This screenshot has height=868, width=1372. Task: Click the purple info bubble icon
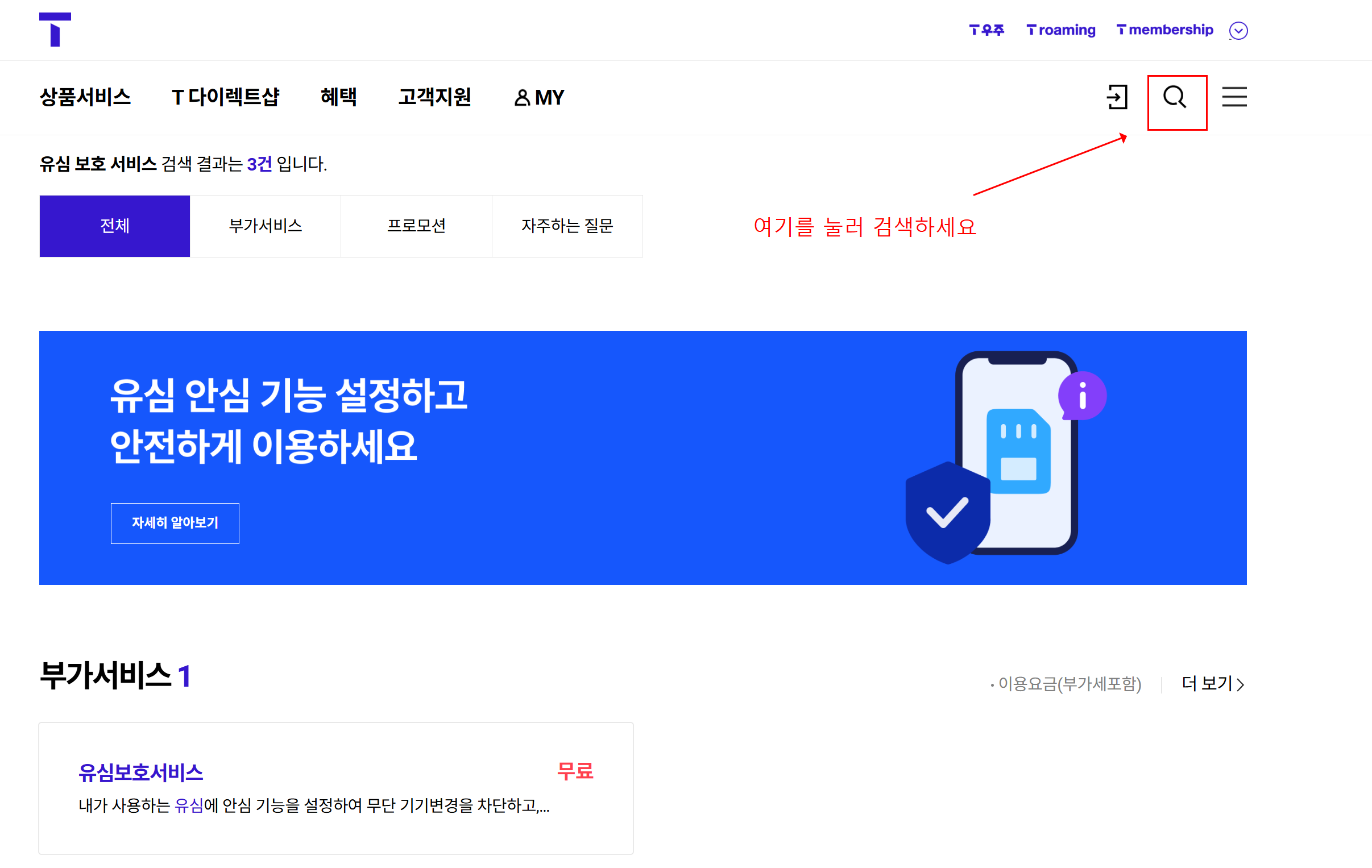point(1082,396)
